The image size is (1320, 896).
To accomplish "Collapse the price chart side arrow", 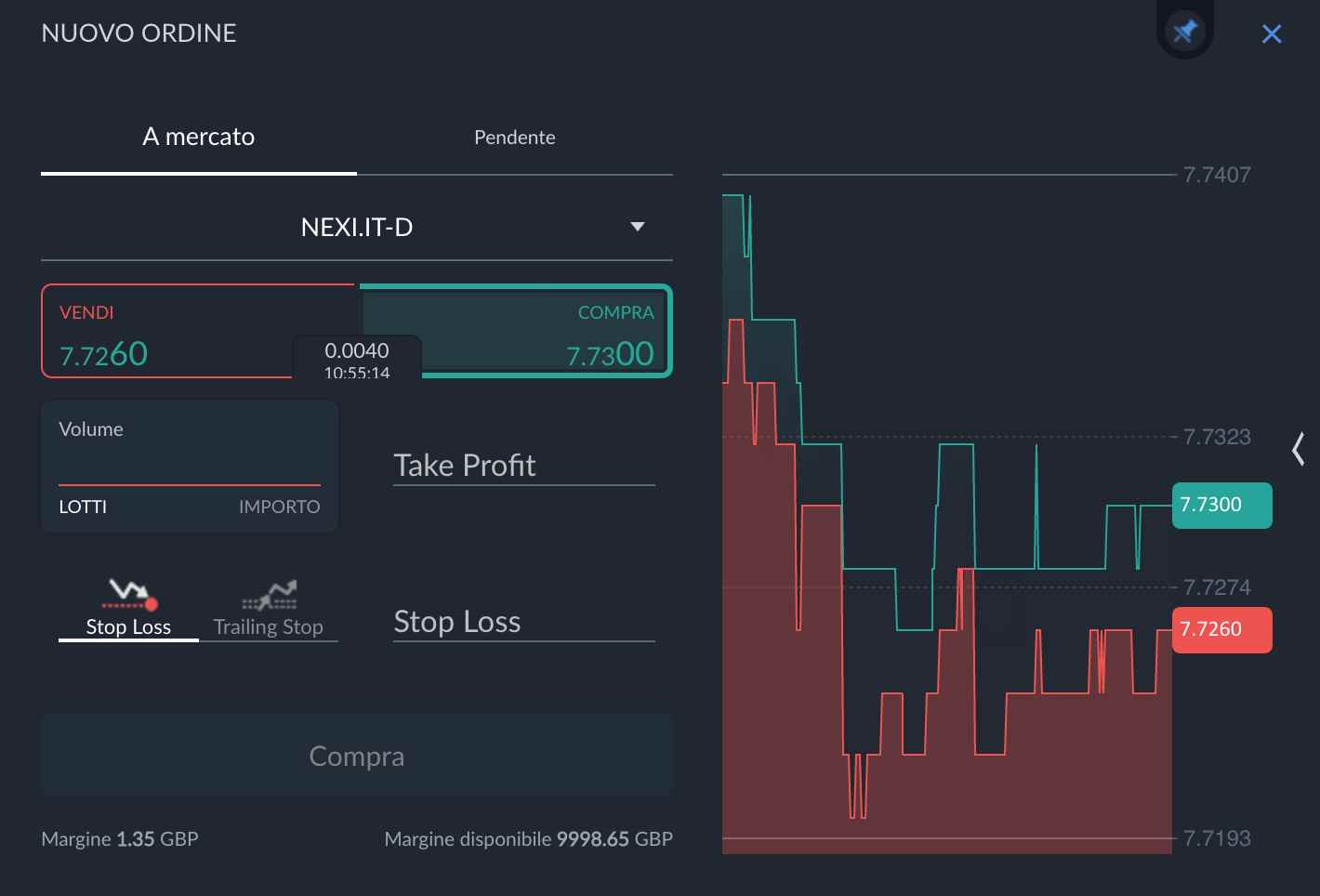I will 1298,449.
